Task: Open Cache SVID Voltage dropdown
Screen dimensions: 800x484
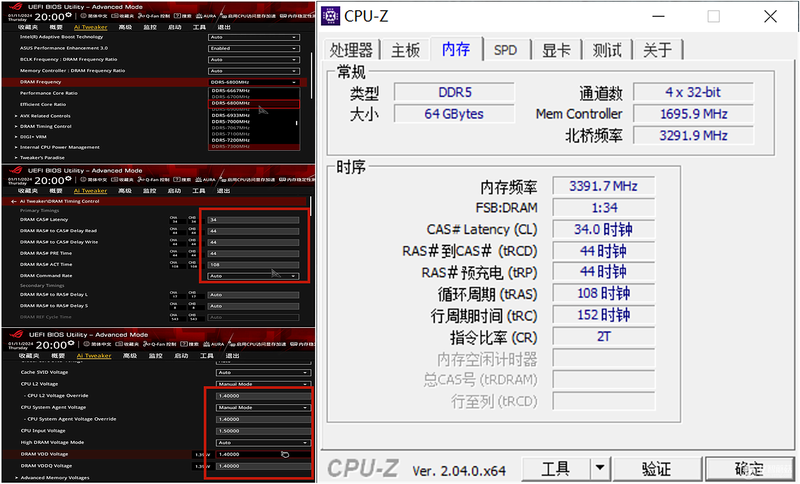Action: [x=263, y=373]
